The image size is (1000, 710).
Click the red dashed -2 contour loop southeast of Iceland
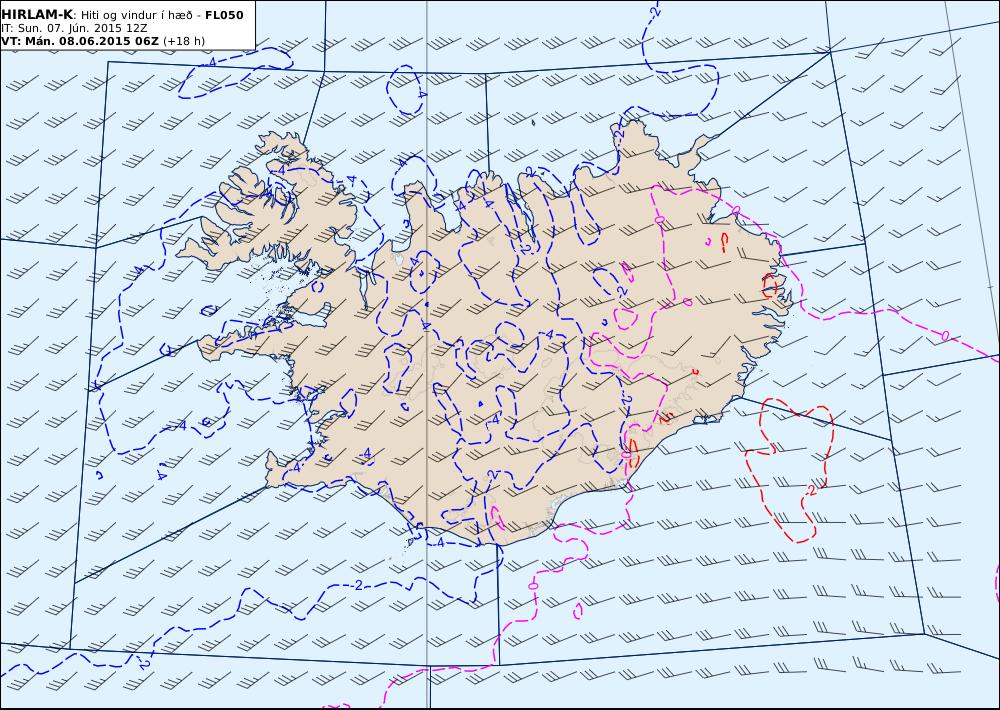[789, 470]
